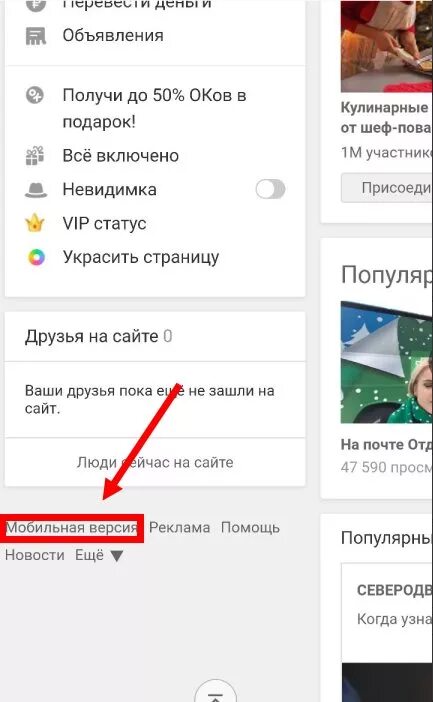The image size is (433, 702).
Task: Click Люди сейчас на сайте link
Action: pyautogui.click(x=155, y=462)
